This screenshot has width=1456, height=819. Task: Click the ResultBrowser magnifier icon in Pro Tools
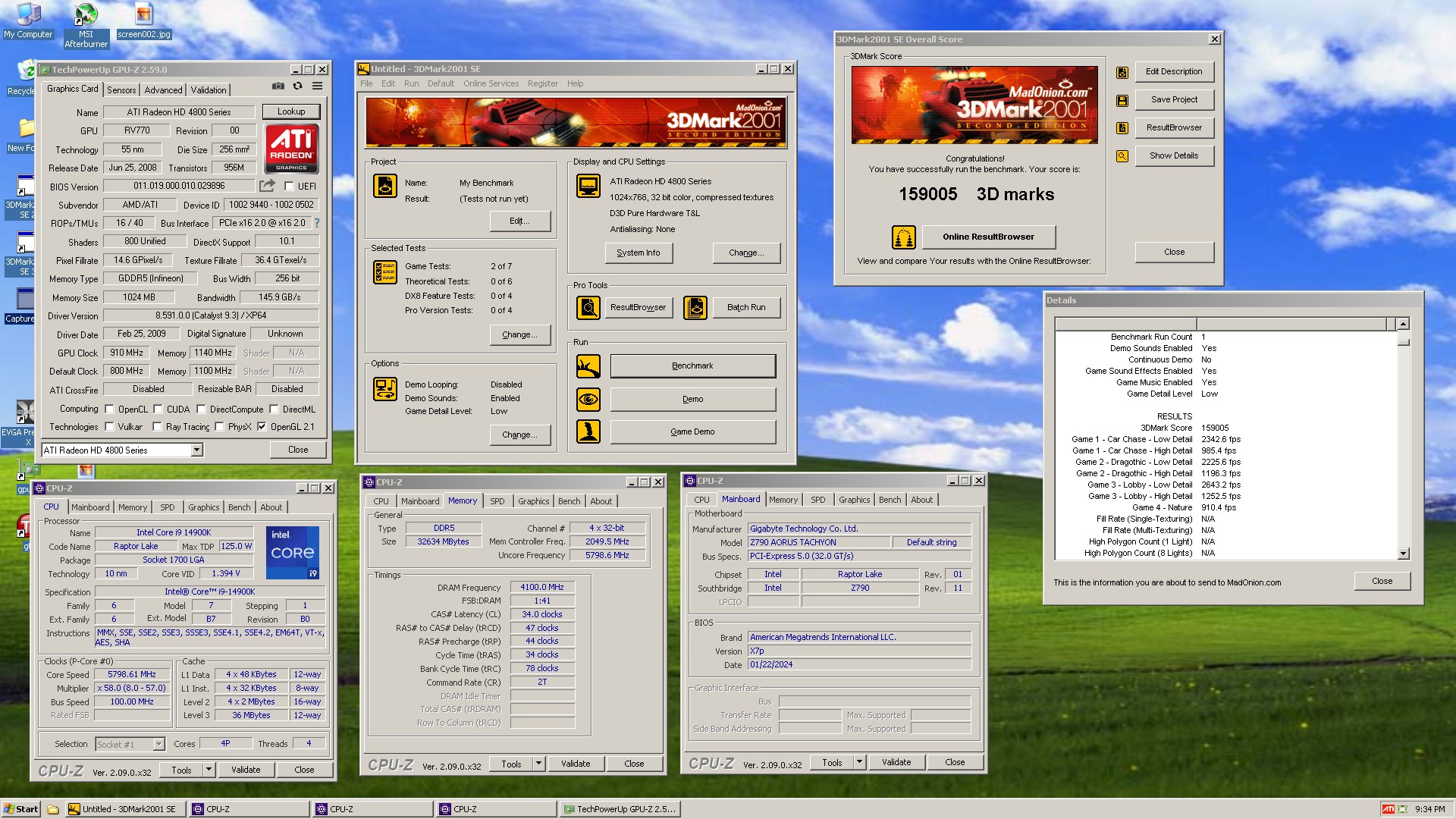tap(588, 308)
